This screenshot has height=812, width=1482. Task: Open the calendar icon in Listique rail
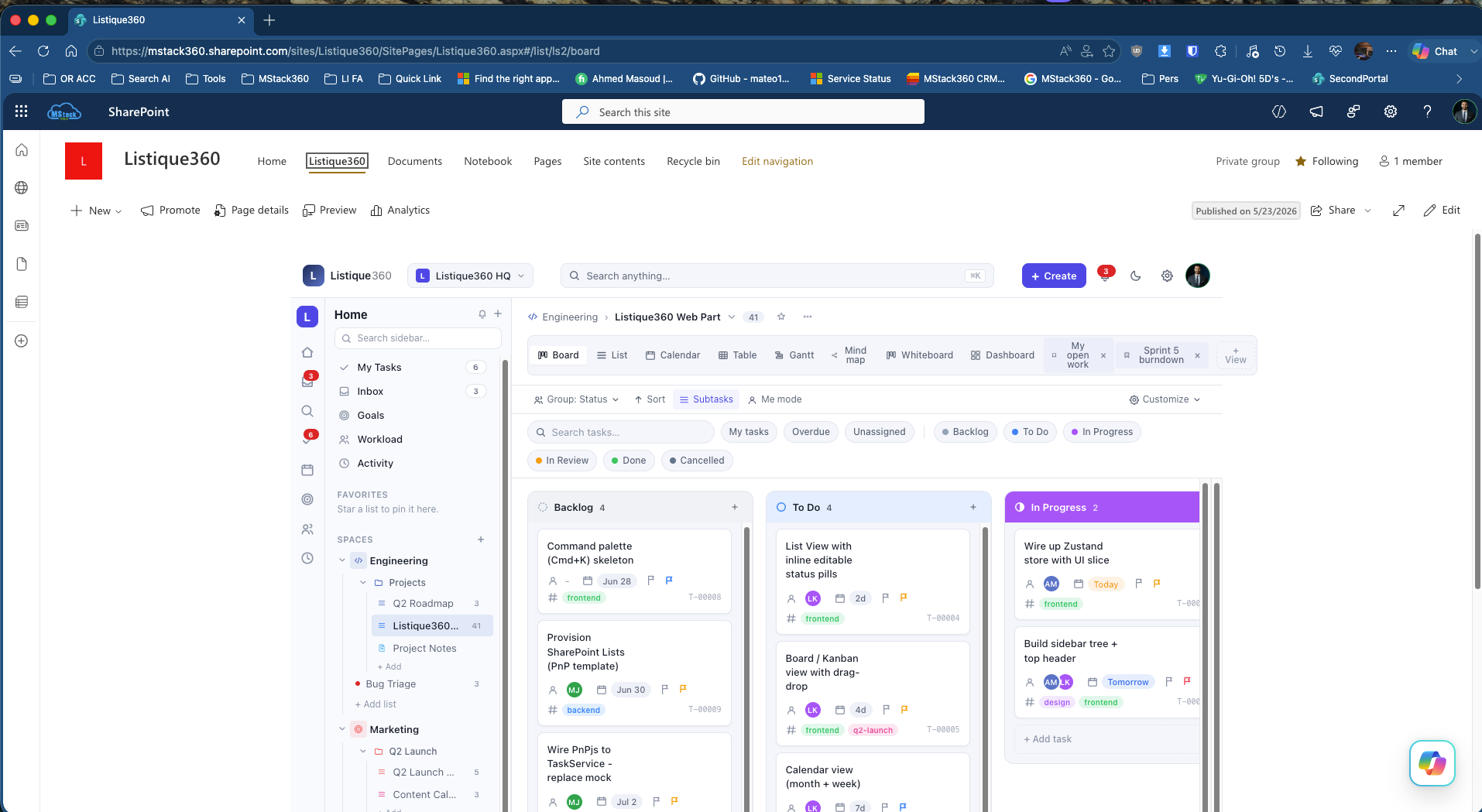pyautogui.click(x=307, y=470)
